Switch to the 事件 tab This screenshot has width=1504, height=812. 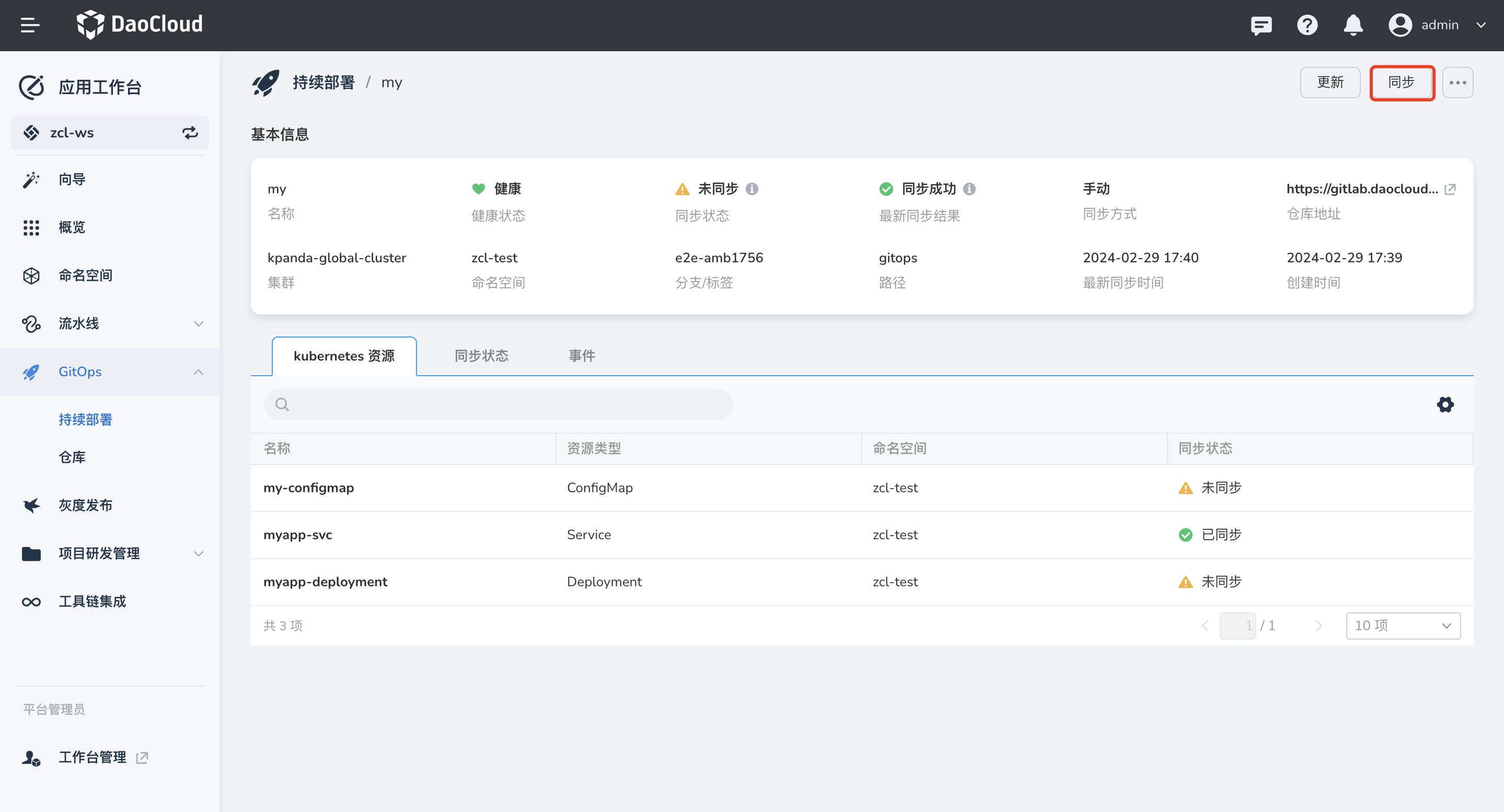pos(582,356)
